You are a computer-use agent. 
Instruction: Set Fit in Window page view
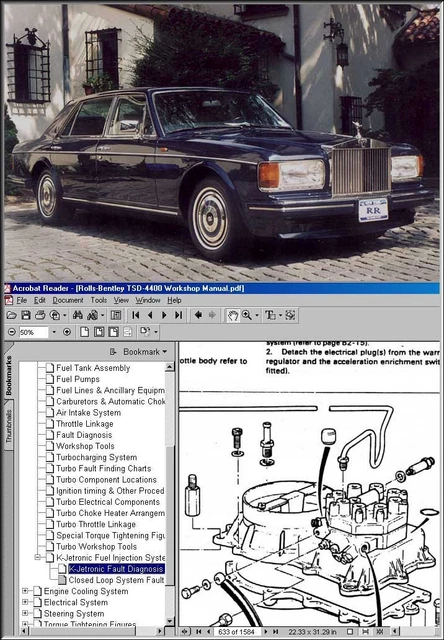99,332
